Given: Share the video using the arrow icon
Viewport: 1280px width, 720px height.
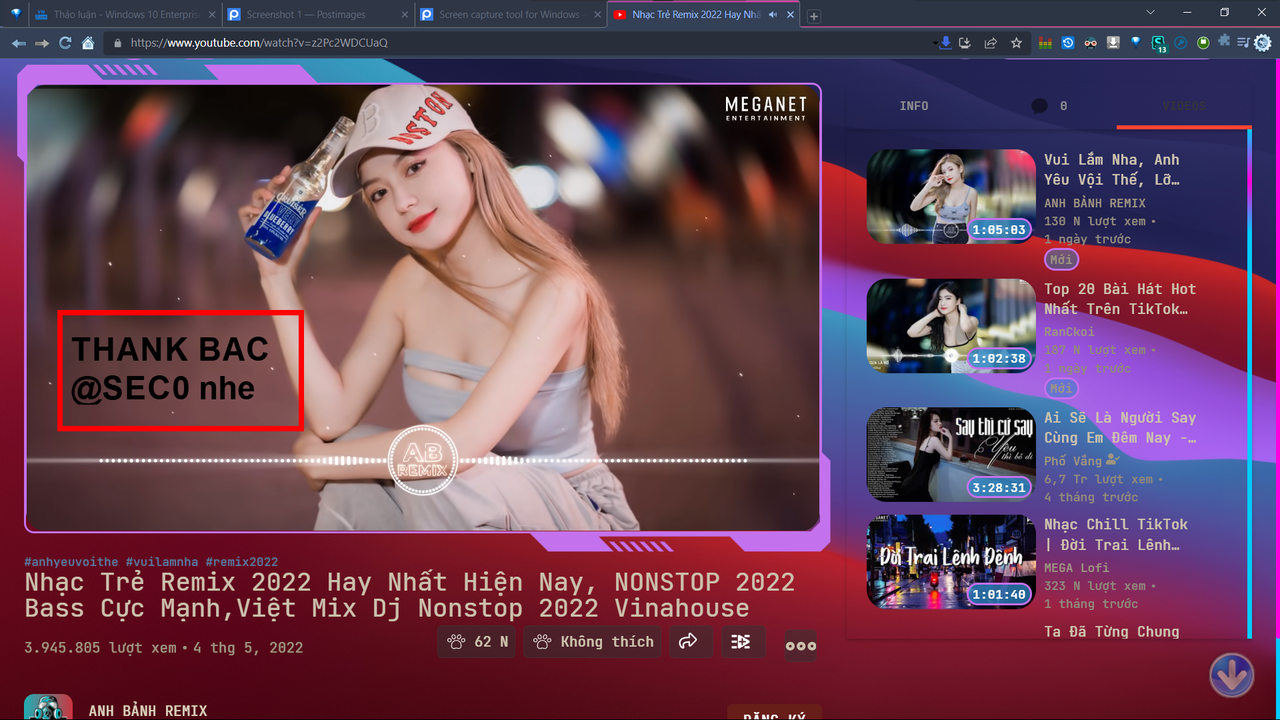Looking at the screenshot, I should (x=691, y=642).
